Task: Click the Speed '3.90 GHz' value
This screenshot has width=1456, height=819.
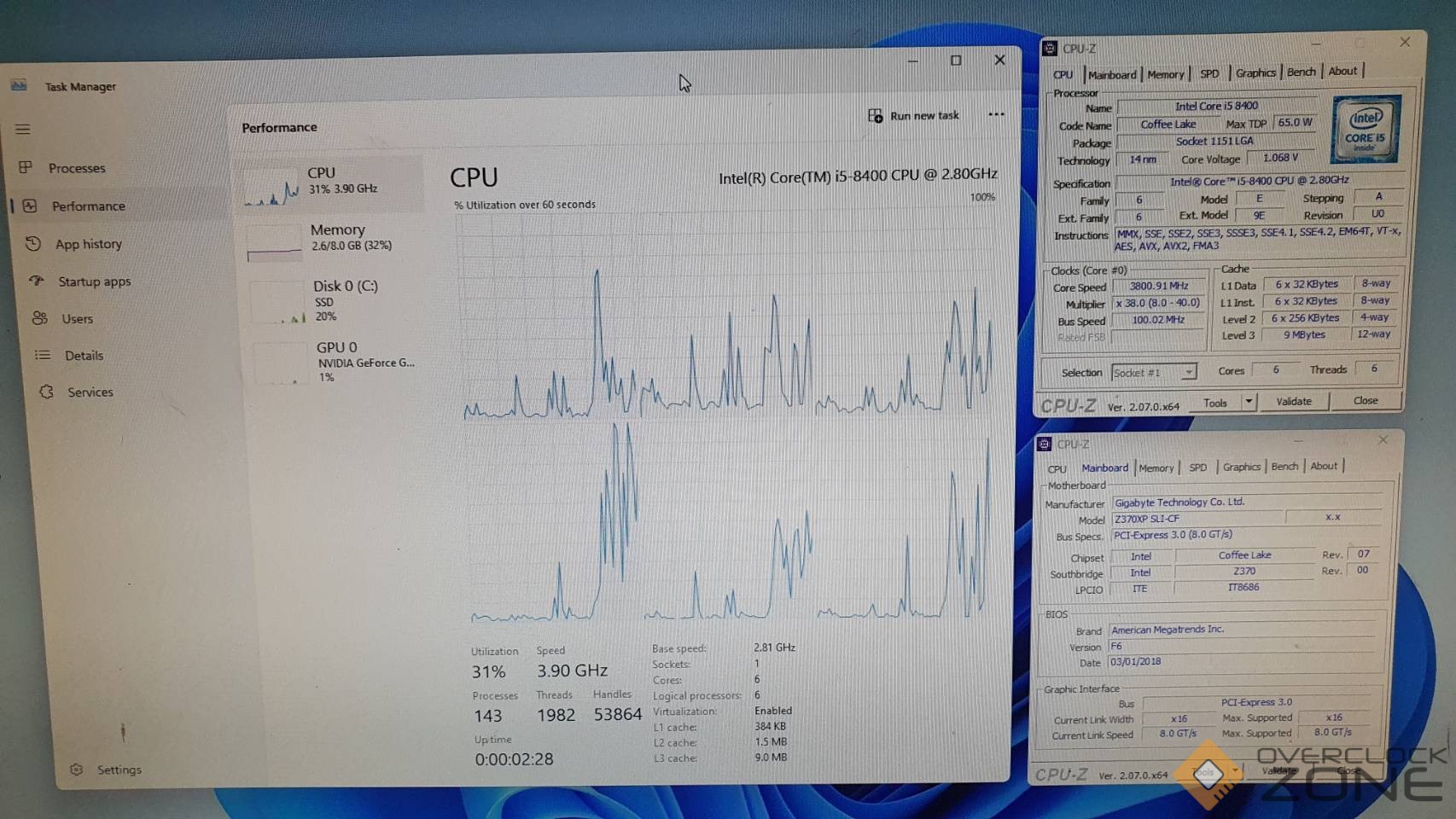Action: (x=572, y=671)
